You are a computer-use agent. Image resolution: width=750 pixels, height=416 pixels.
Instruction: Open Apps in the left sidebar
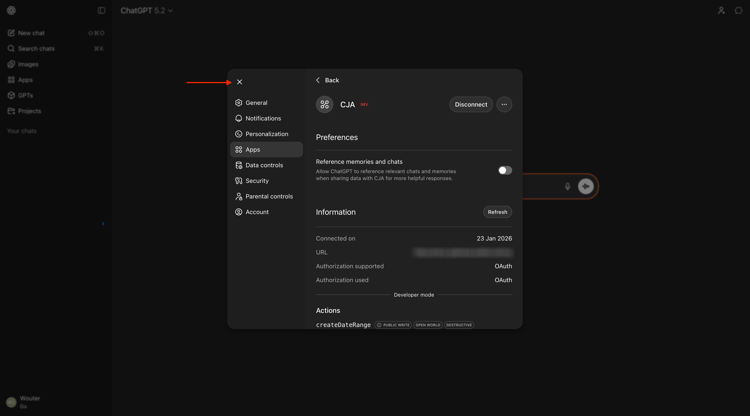[56, 80]
